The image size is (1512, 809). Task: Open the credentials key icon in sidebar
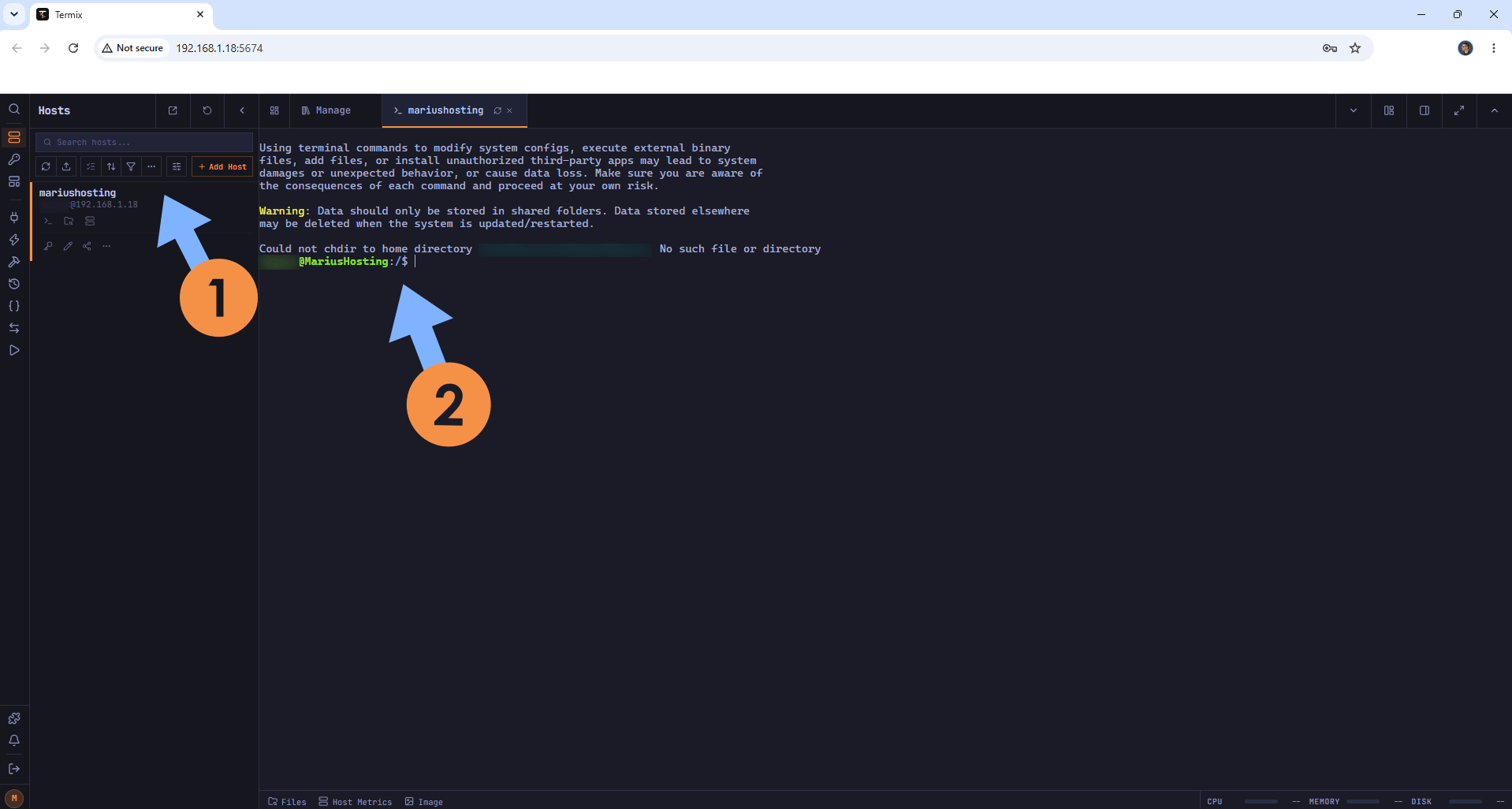[14, 159]
